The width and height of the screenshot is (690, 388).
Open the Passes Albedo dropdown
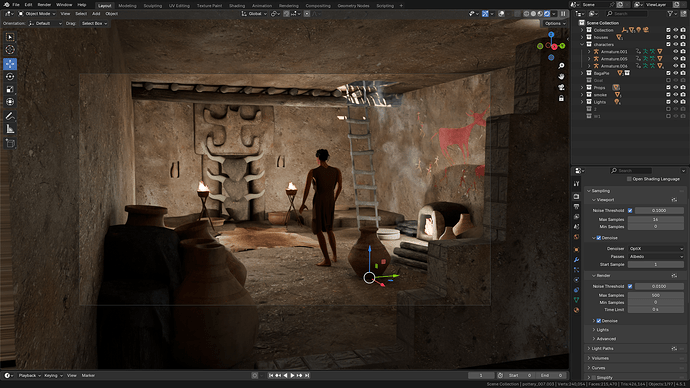pos(656,256)
